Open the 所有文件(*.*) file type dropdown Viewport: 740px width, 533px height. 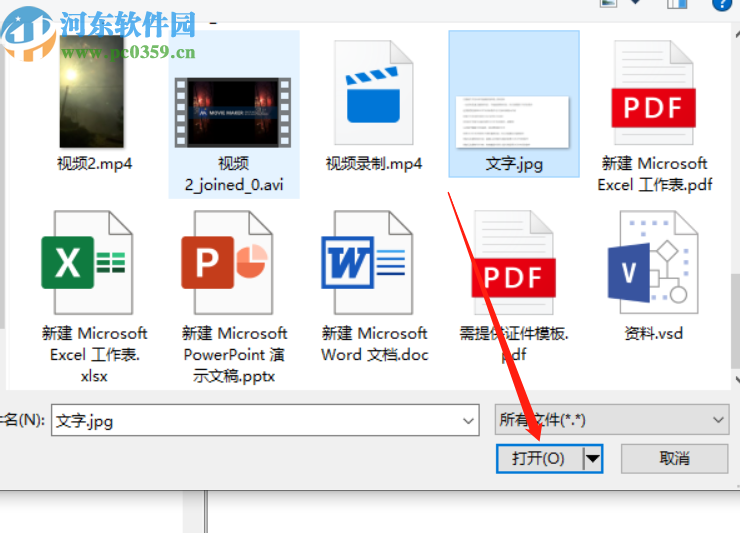click(x=612, y=419)
